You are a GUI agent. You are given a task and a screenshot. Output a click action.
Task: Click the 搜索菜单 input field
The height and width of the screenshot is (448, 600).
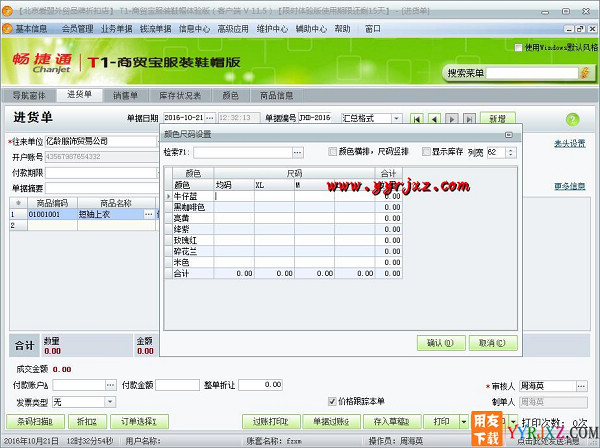click(532, 73)
